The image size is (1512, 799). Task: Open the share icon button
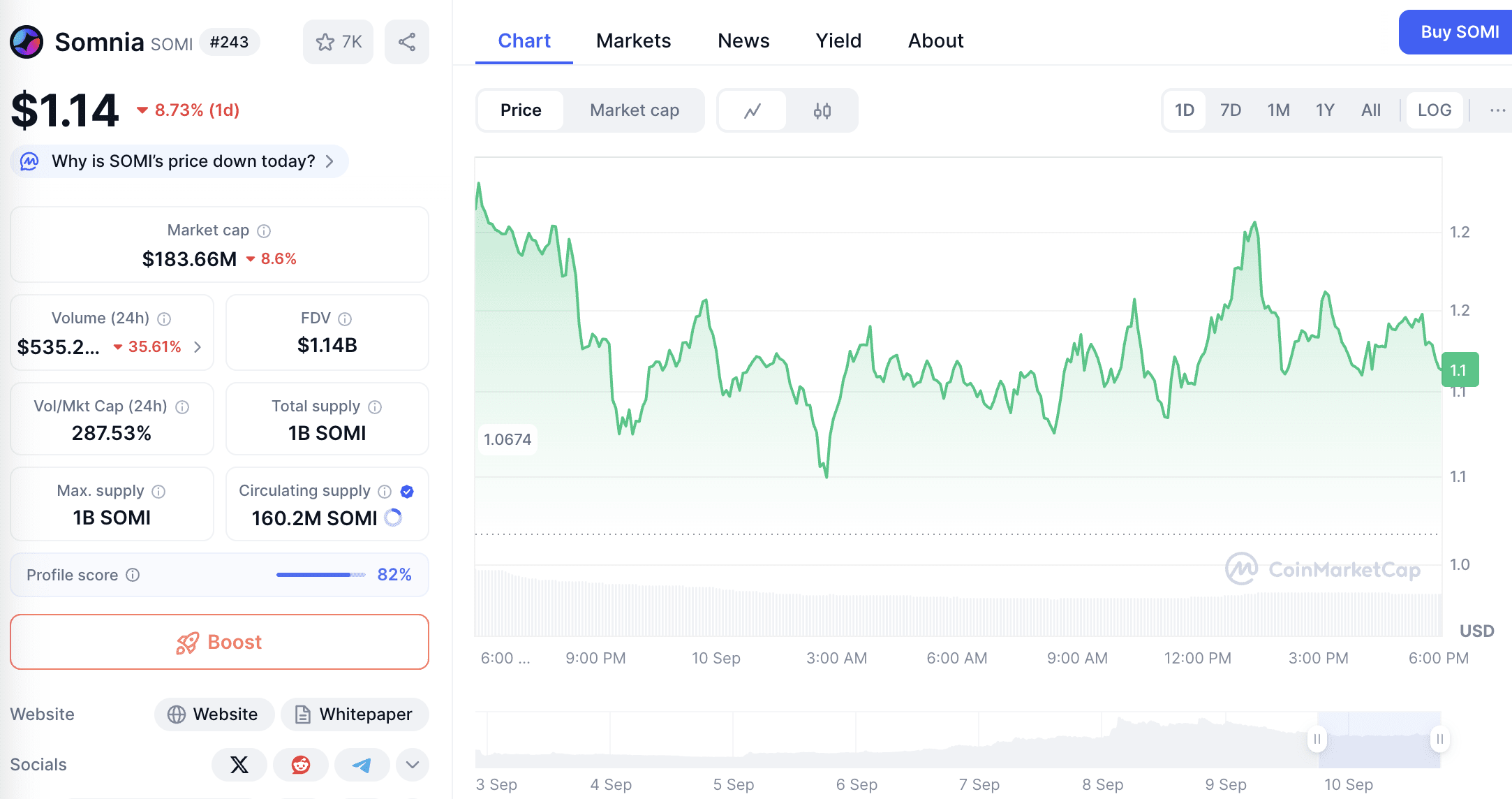pyautogui.click(x=407, y=42)
